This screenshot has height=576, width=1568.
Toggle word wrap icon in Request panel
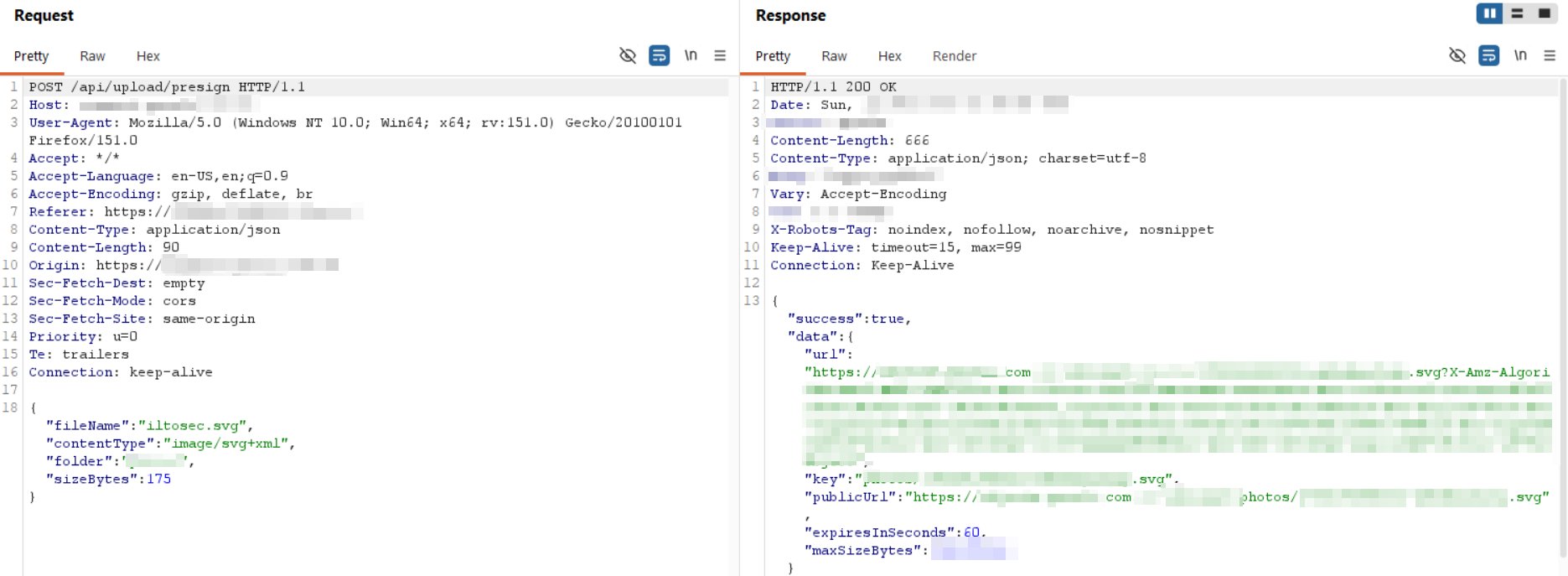(x=660, y=55)
